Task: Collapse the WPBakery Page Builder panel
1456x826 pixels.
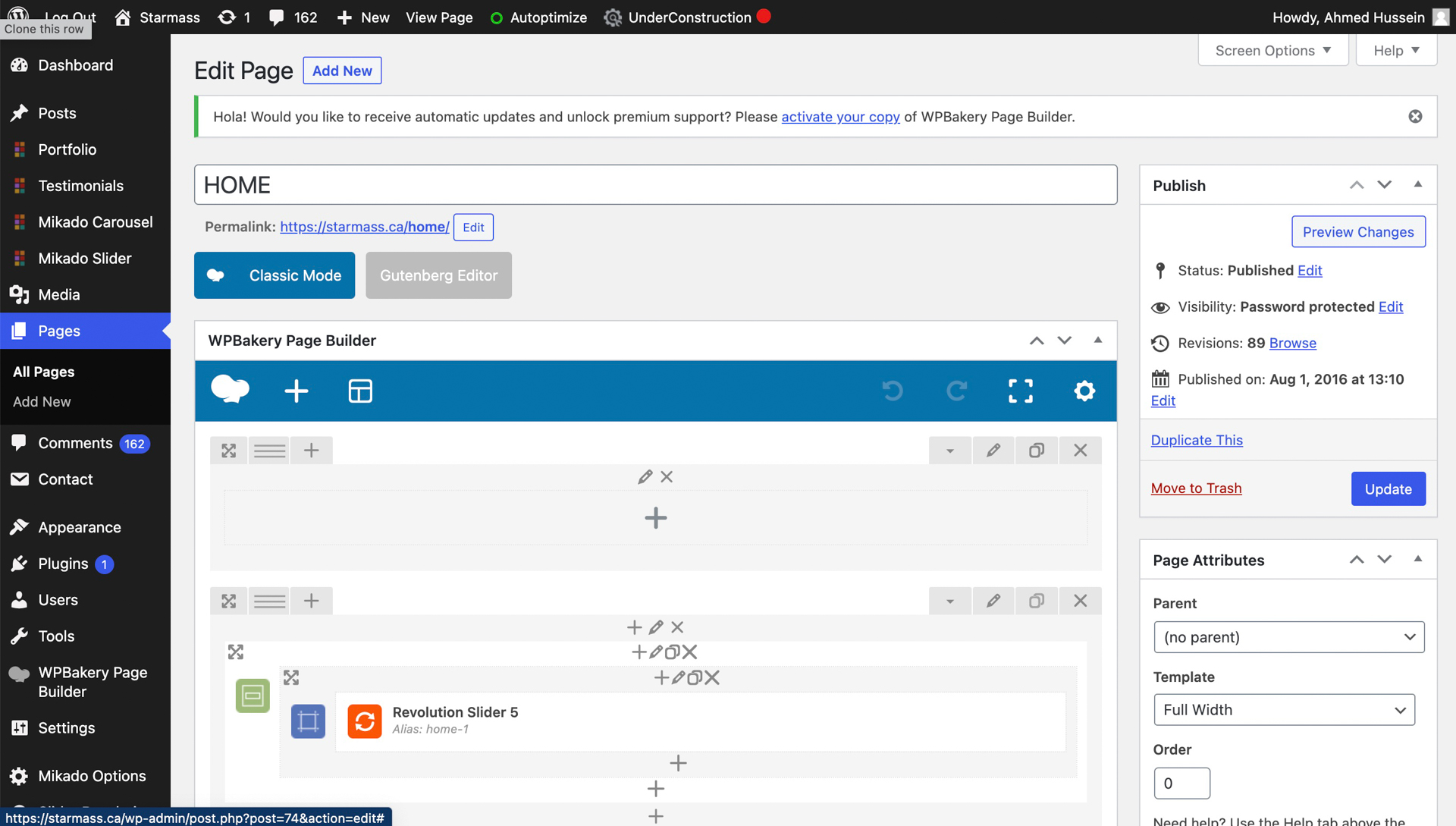Action: point(1097,340)
